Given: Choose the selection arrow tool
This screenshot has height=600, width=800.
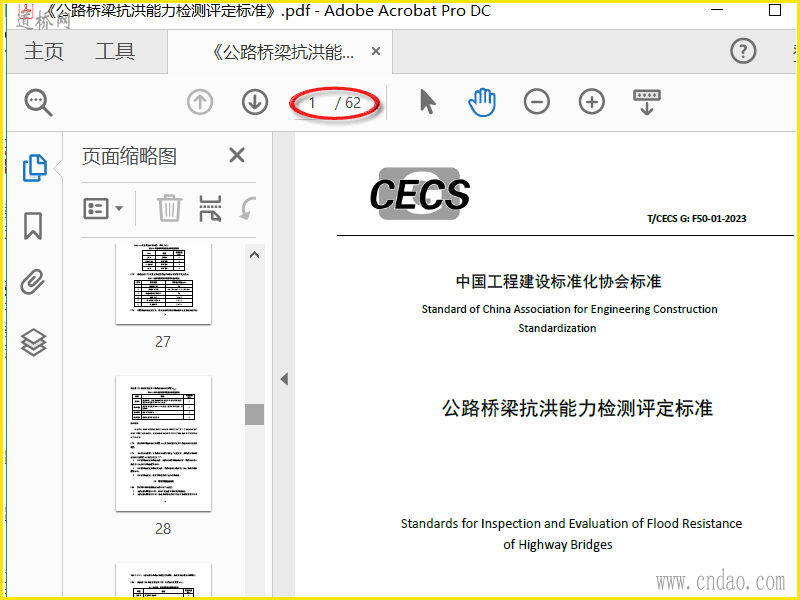Looking at the screenshot, I should [x=428, y=102].
